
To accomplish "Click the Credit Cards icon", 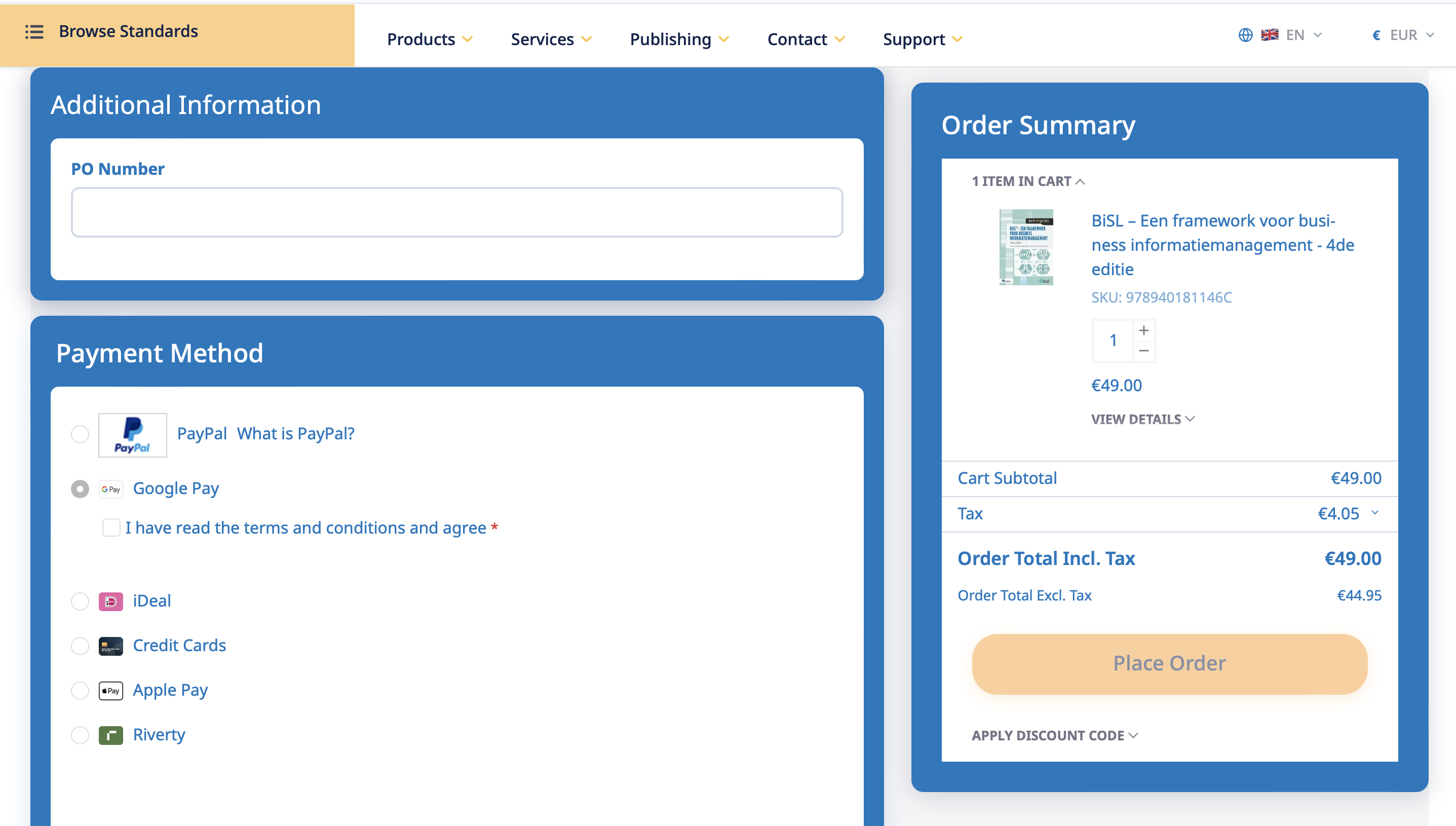I will coord(110,646).
